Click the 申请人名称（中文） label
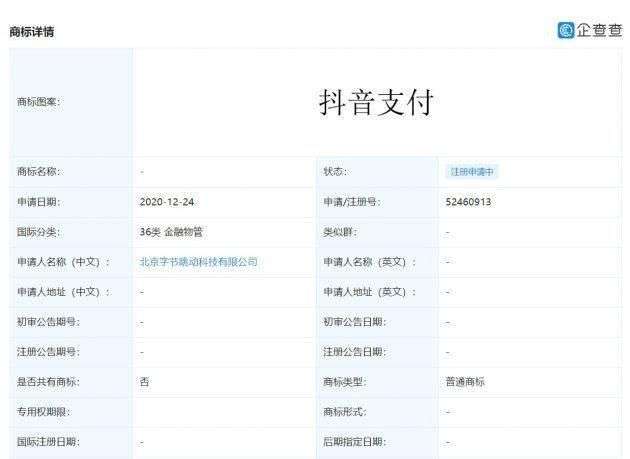 pos(63,262)
